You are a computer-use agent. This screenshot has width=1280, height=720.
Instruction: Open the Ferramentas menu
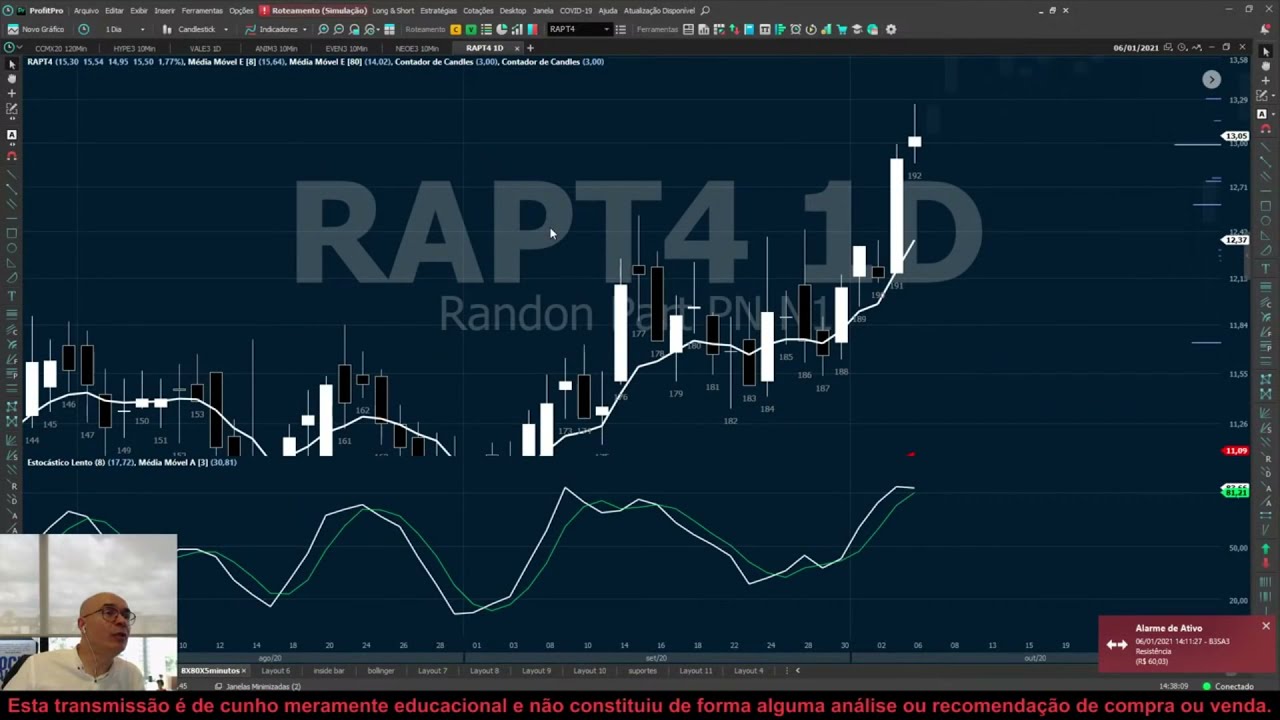(202, 10)
